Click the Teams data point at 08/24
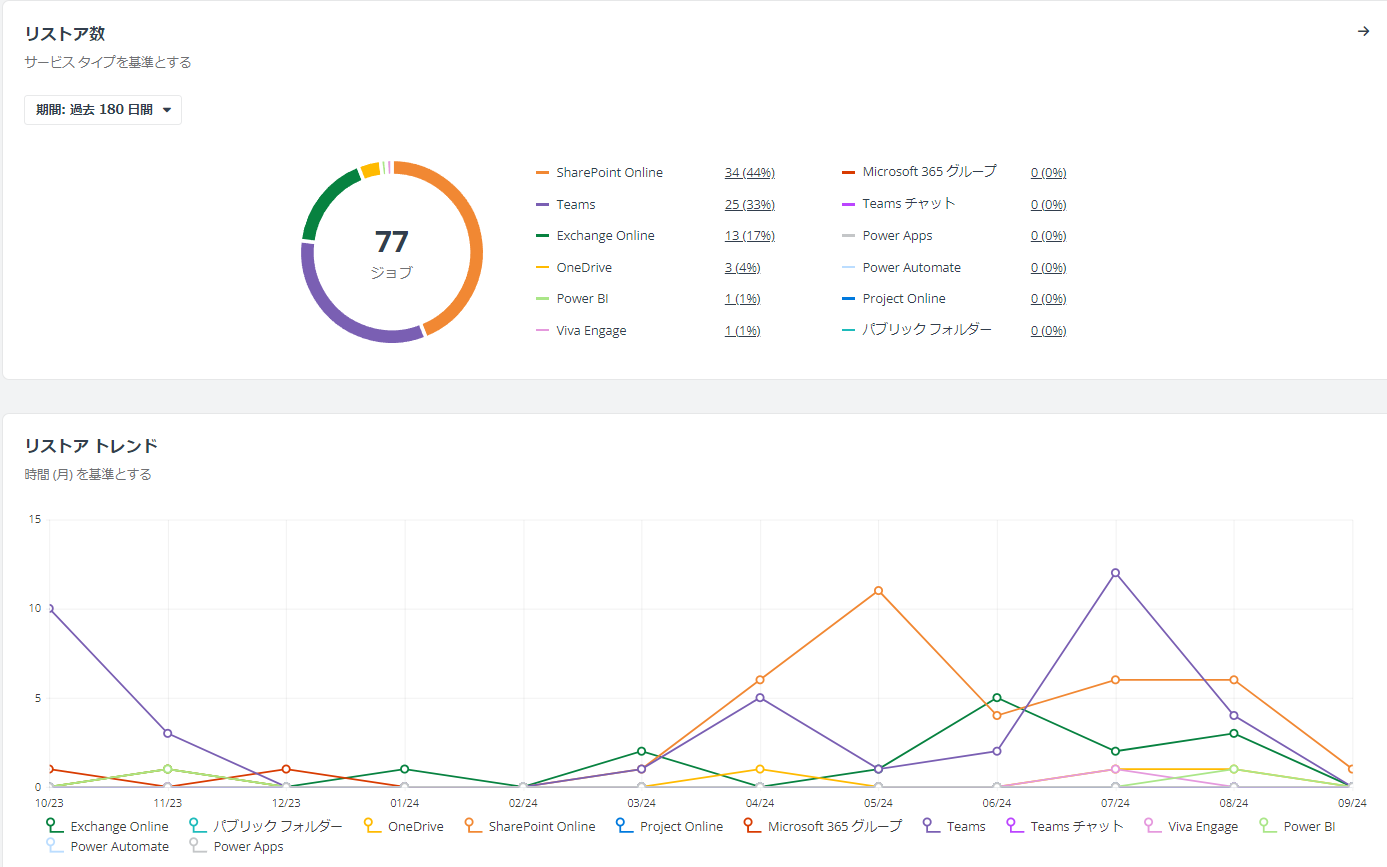Image resolution: width=1387 pixels, height=867 pixels. (x=1234, y=716)
